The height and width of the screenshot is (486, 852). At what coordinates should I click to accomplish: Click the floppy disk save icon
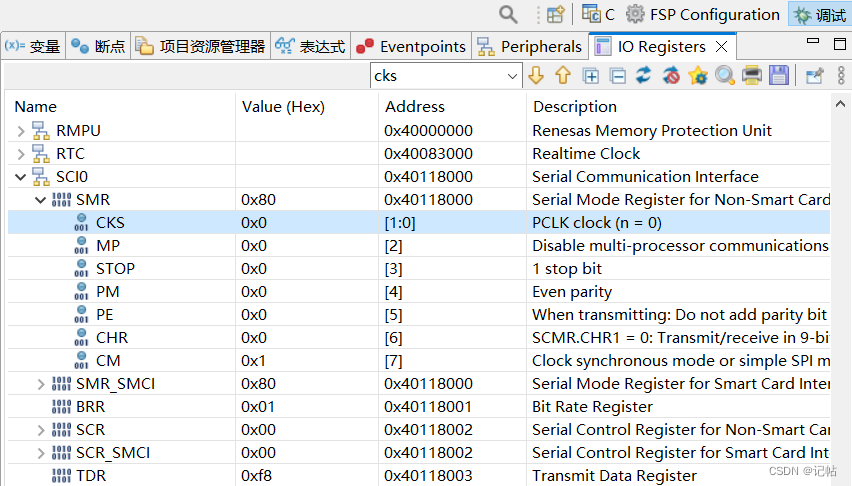[x=779, y=76]
